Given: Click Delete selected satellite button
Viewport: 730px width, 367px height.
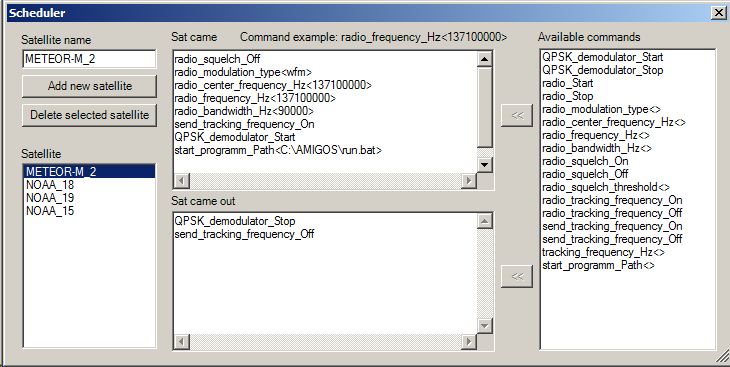Looking at the screenshot, I should coord(89,115).
